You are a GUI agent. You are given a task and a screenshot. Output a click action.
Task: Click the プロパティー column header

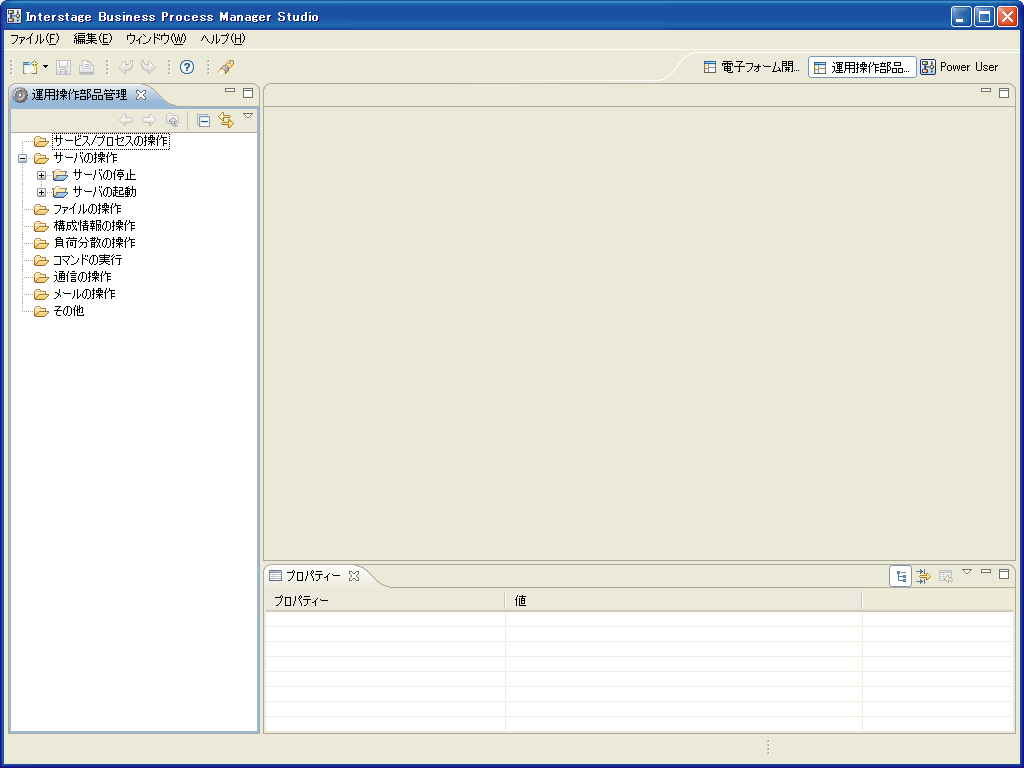click(385, 601)
